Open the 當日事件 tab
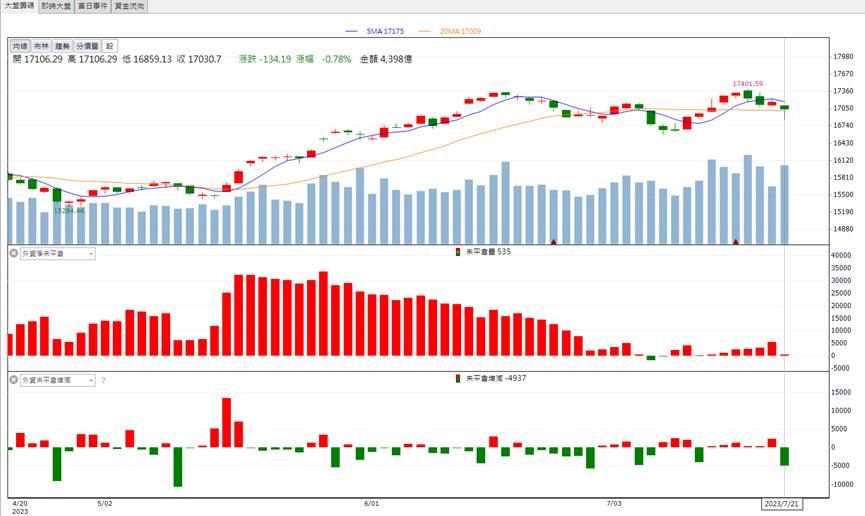The height and width of the screenshot is (516, 865). (x=93, y=6)
